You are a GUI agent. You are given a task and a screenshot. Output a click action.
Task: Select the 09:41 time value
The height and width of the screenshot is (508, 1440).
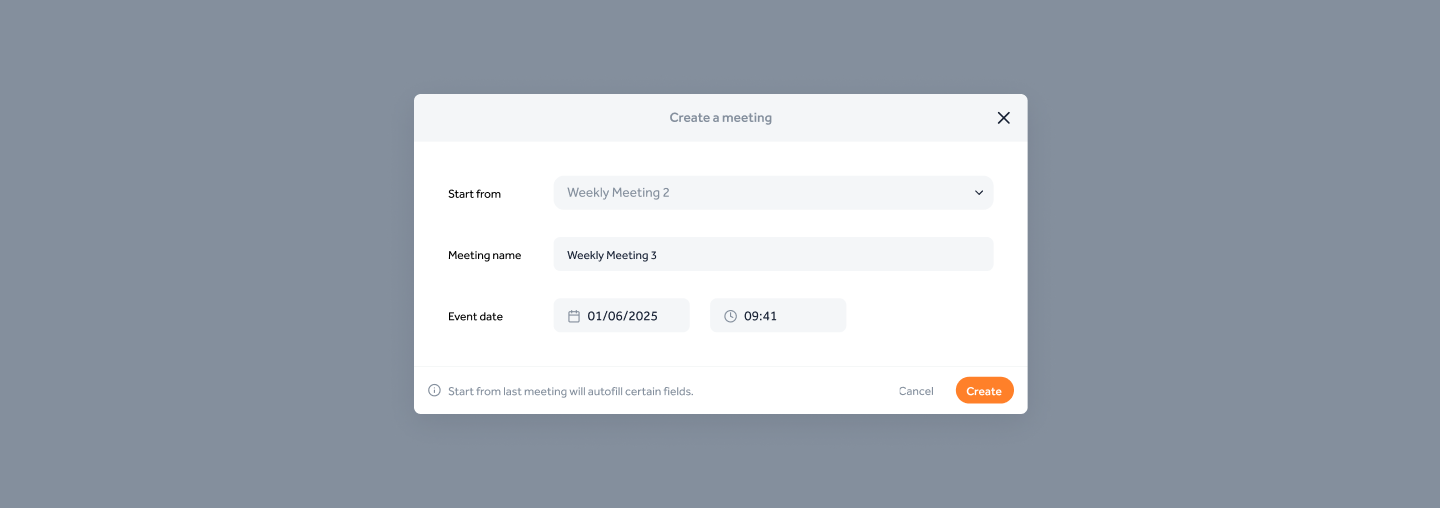(760, 316)
